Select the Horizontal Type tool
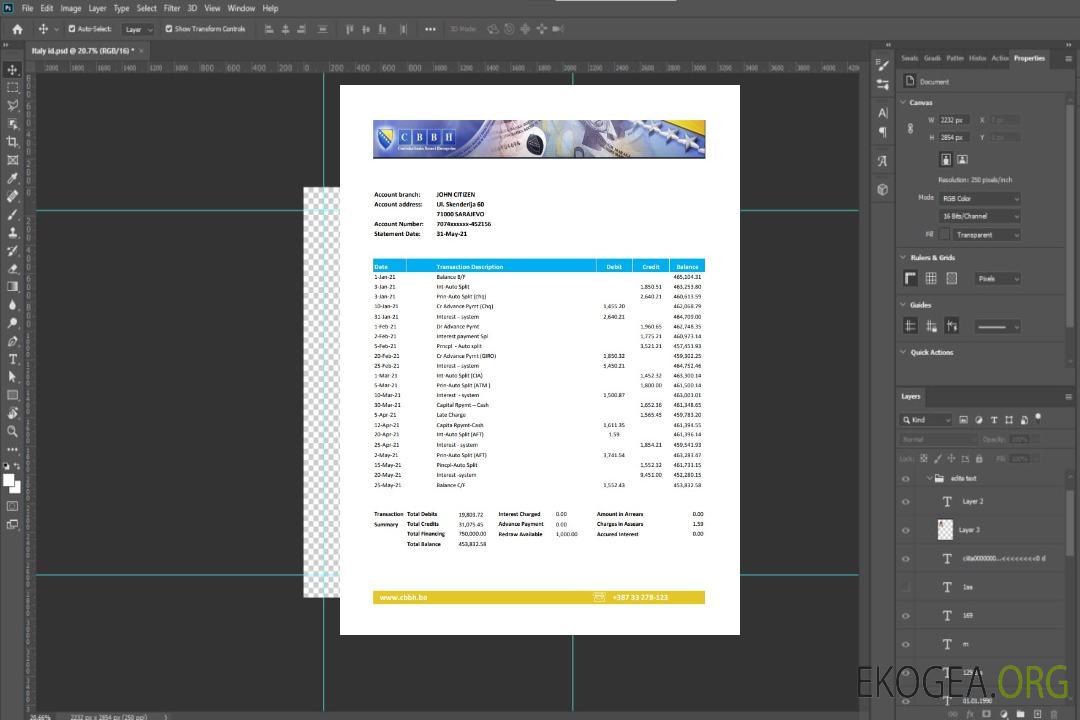 pyautogui.click(x=12, y=359)
